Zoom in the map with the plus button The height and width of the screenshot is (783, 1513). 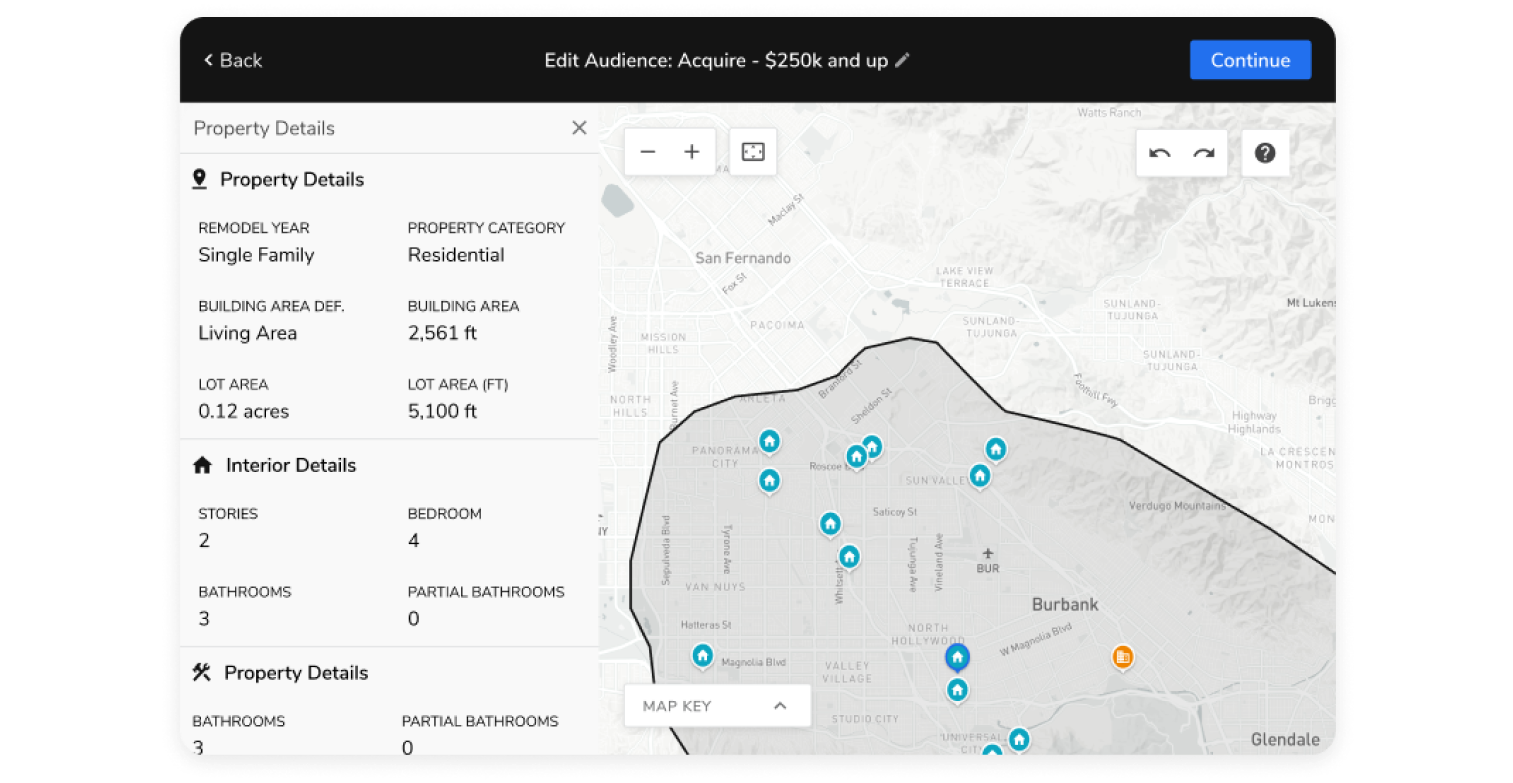[x=692, y=152]
